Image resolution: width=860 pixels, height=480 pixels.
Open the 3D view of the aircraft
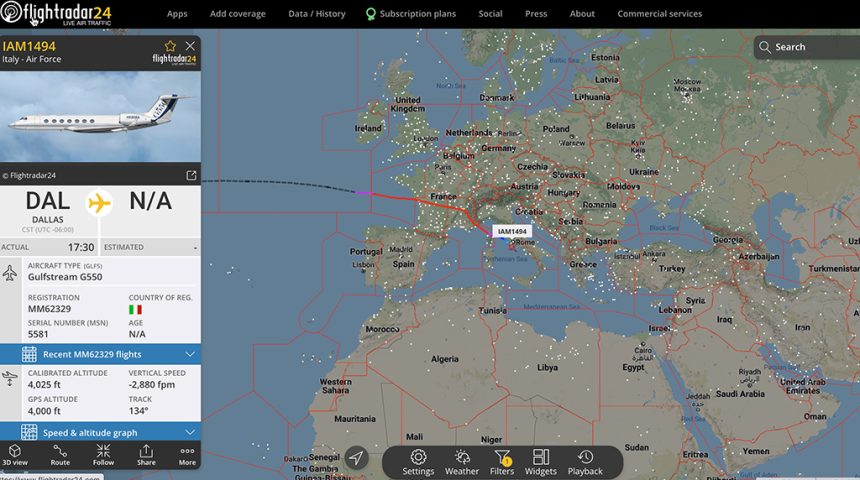click(x=15, y=455)
